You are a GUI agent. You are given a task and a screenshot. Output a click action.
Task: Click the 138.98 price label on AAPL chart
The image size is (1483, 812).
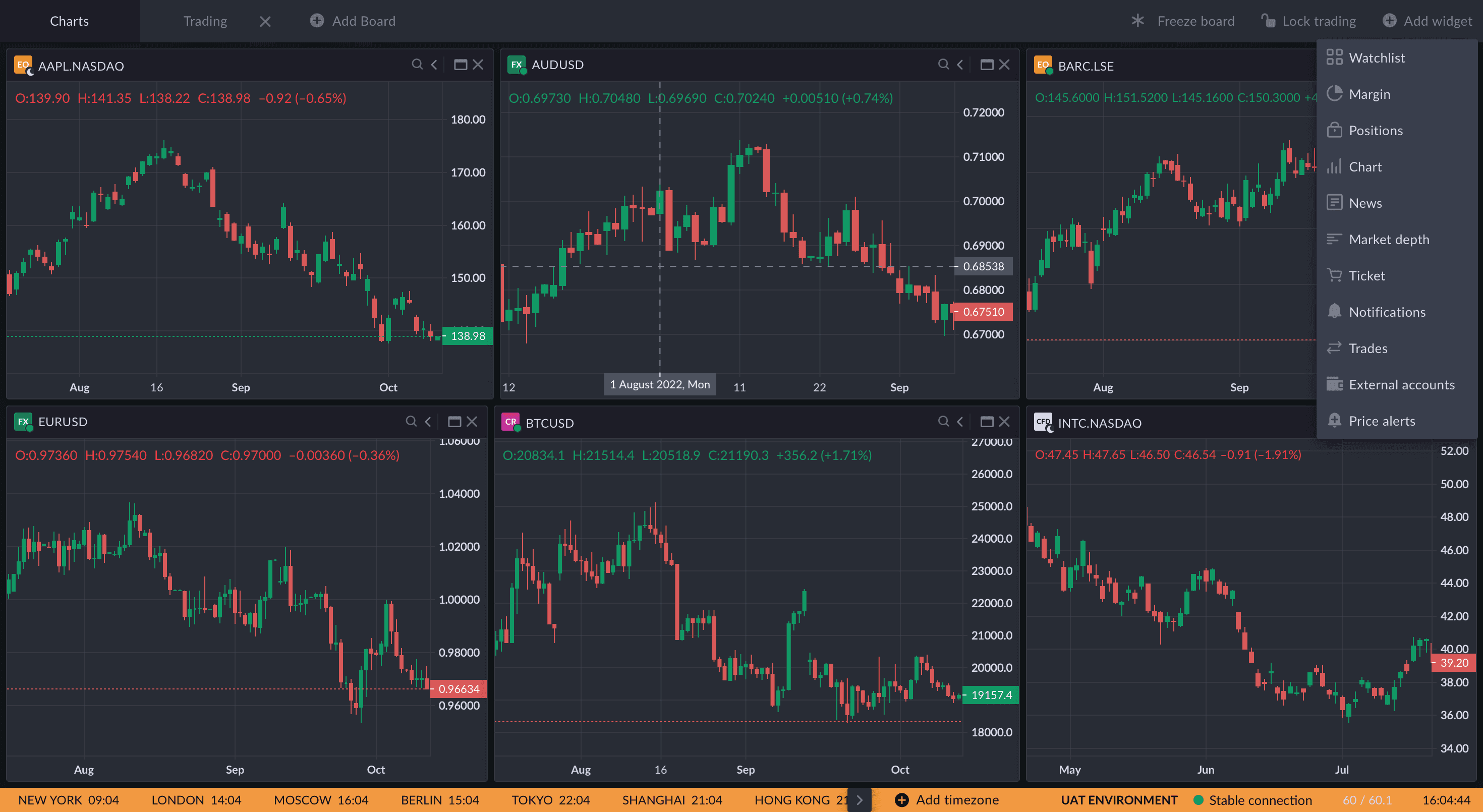tap(468, 335)
